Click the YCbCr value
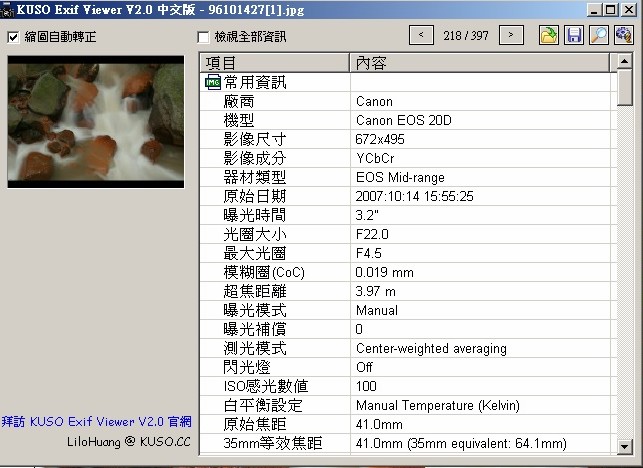643x468 pixels. tap(375, 158)
